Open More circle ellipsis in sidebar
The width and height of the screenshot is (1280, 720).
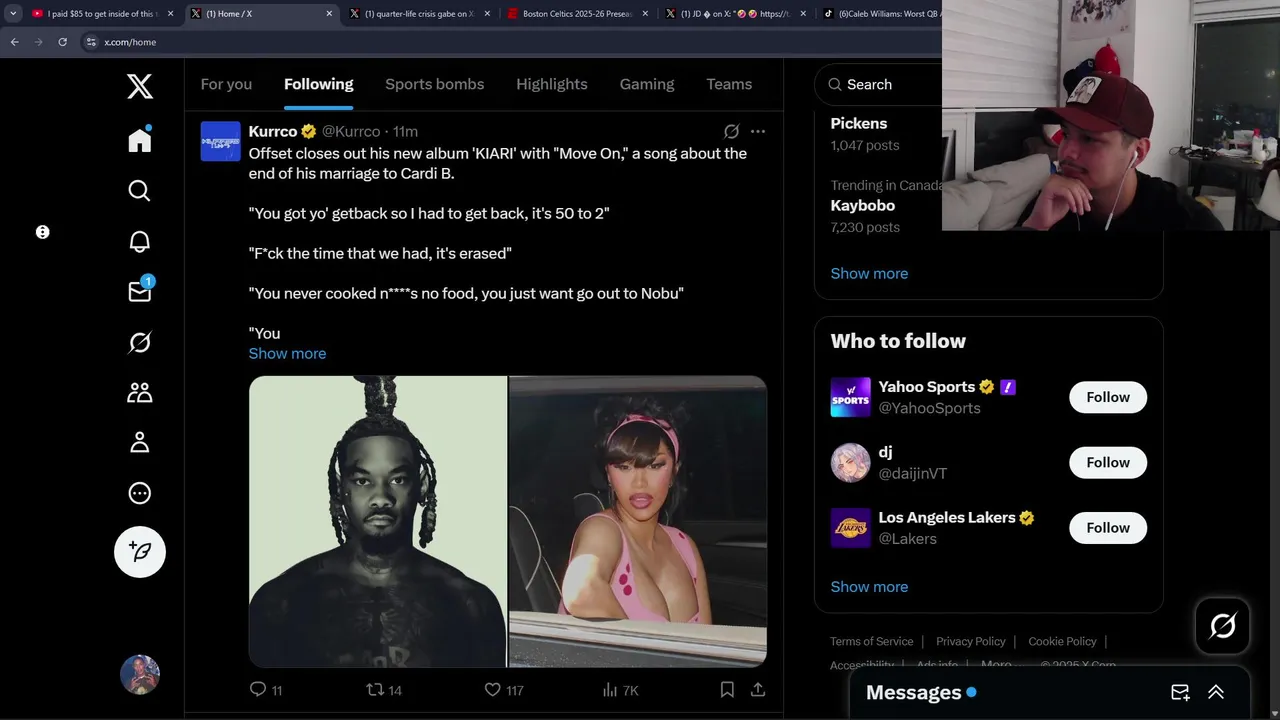click(x=140, y=493)
